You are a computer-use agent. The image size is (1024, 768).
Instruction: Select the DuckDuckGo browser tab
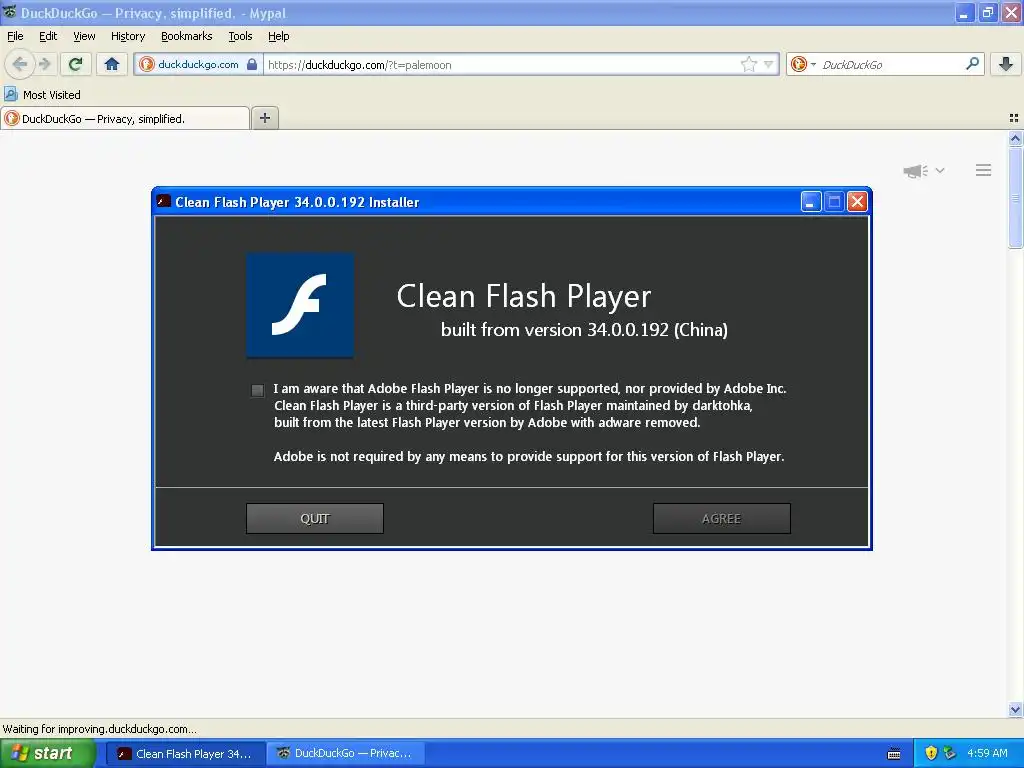tap(125, 118)
